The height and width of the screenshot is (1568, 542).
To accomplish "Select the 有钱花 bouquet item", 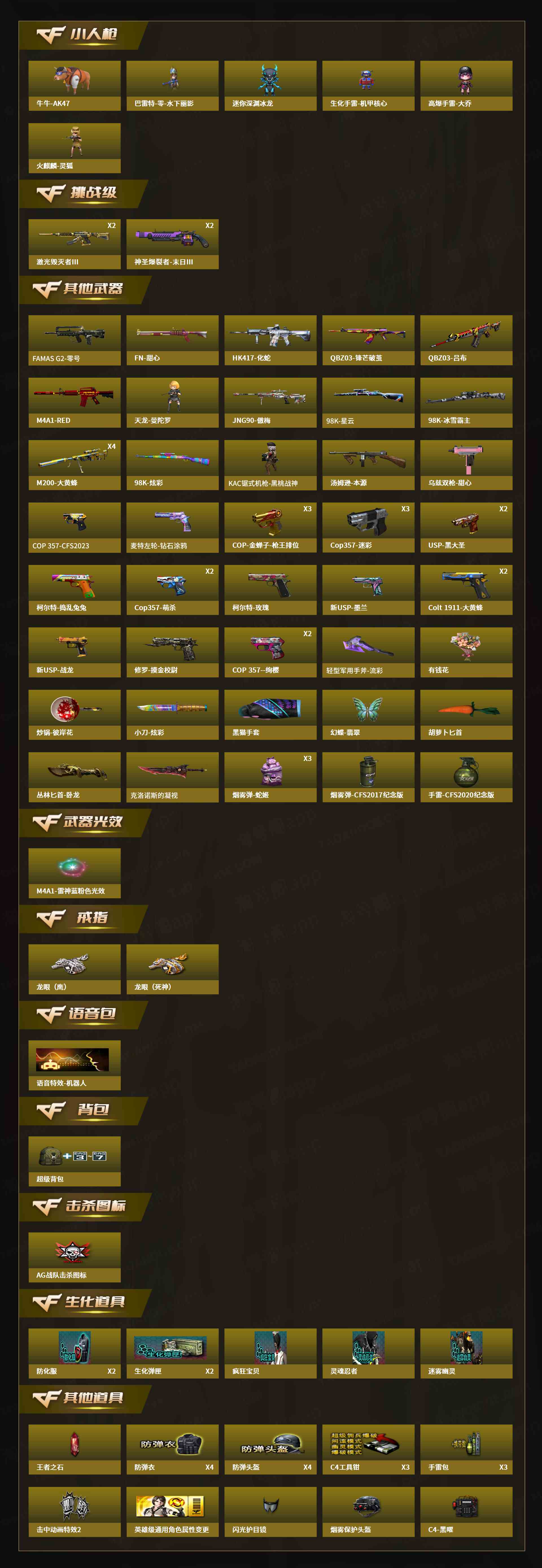I will (x=466, y=652).
